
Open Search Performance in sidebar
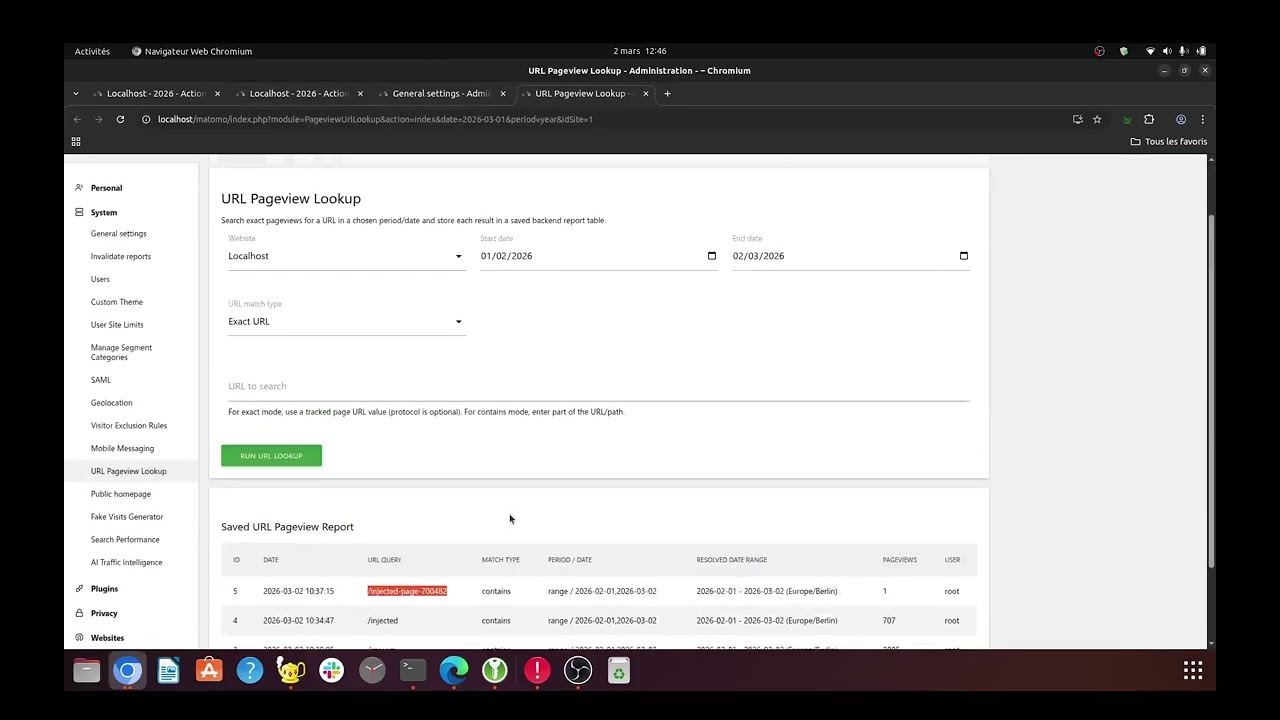click(x=125, y=540)
